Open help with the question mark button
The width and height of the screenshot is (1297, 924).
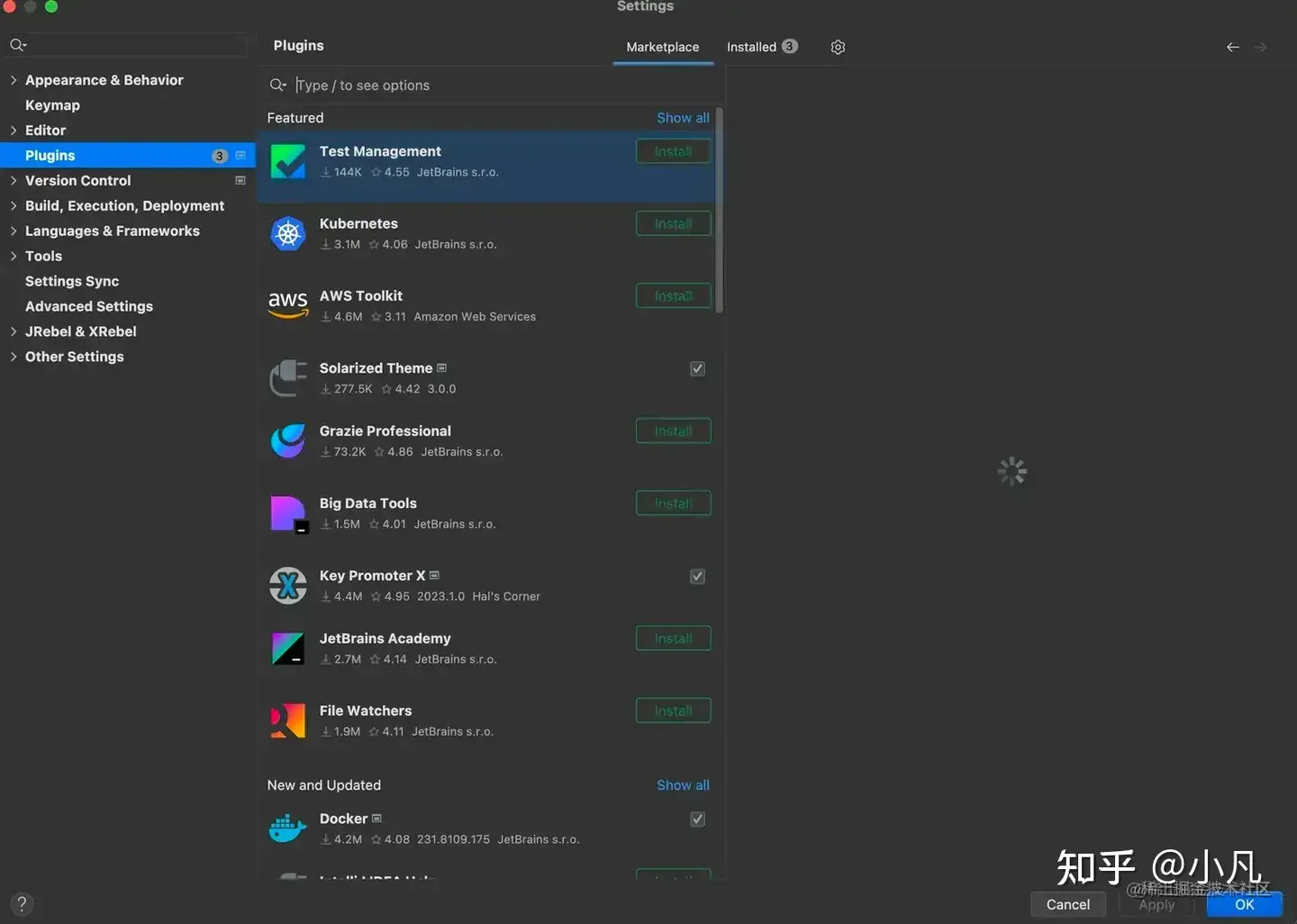(x=22, y=904)
